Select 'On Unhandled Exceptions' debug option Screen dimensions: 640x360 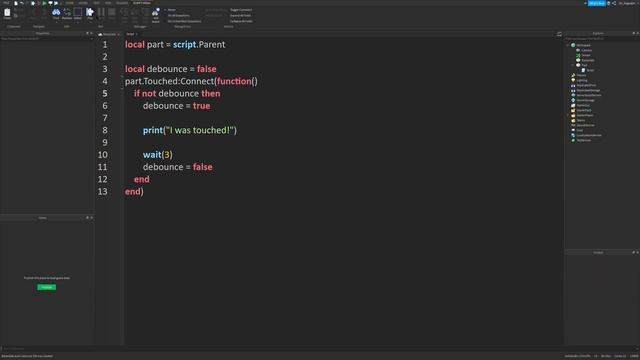(183, 21)
